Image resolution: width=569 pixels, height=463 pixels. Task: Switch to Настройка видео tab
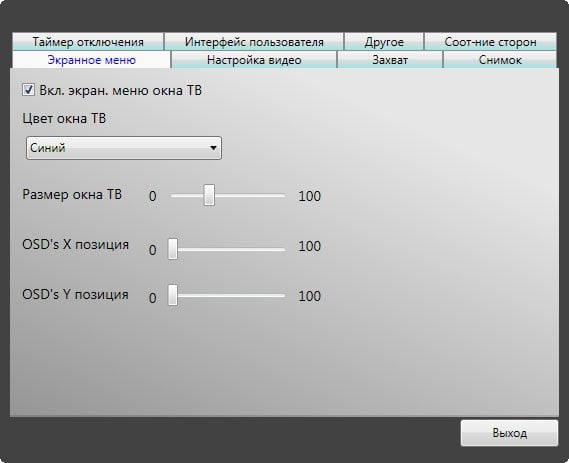(x=254, y=60)
